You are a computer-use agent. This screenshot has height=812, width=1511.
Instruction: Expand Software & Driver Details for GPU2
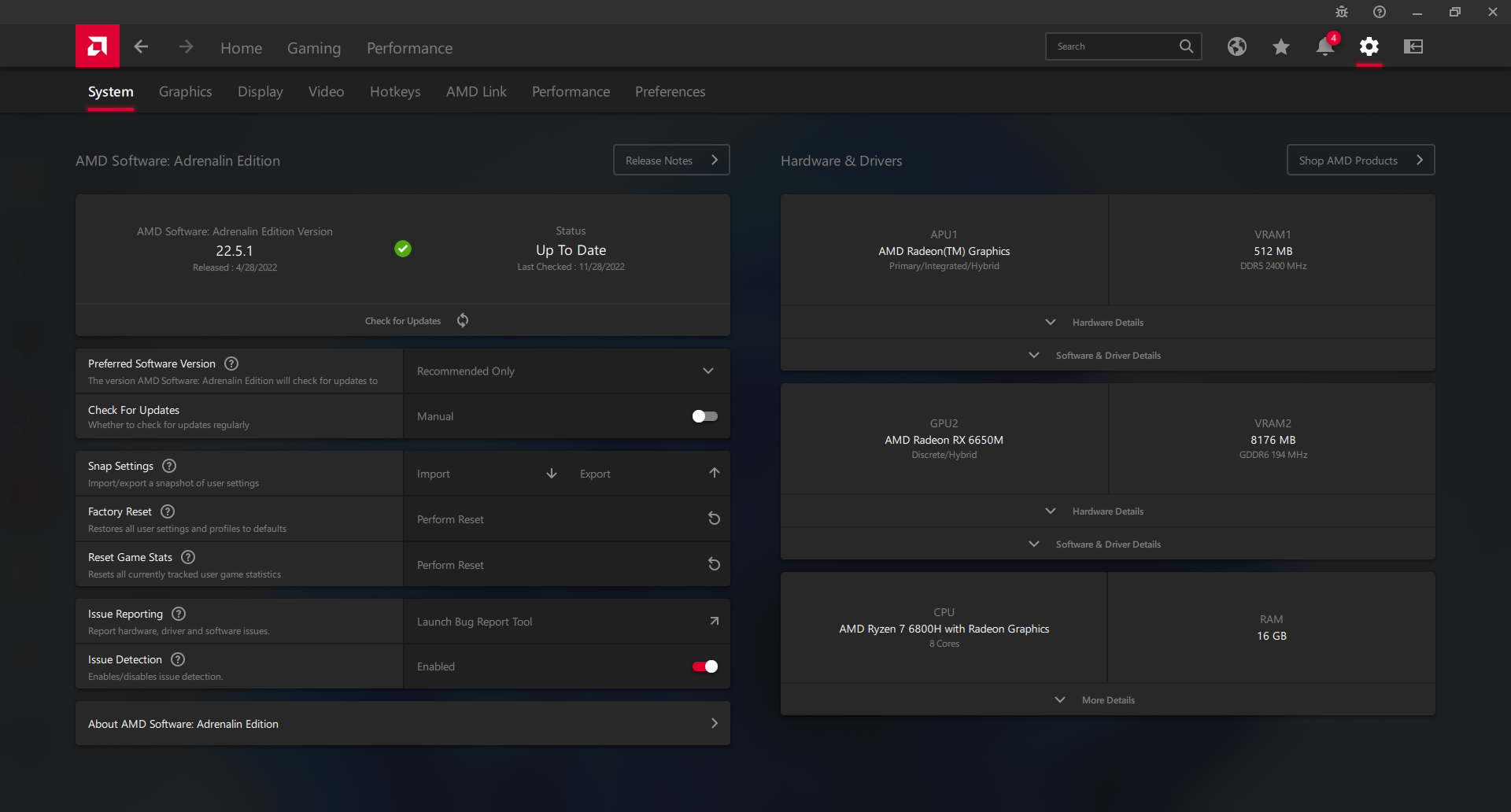[1108, 544]
